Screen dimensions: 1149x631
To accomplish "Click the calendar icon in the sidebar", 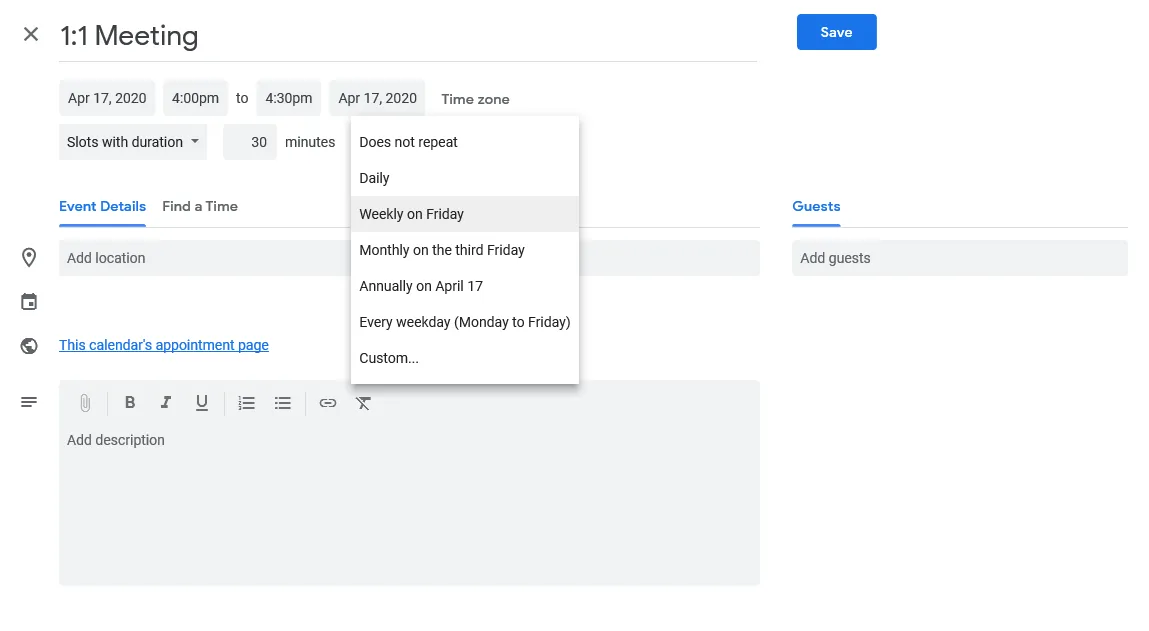I will pos(29,301).
